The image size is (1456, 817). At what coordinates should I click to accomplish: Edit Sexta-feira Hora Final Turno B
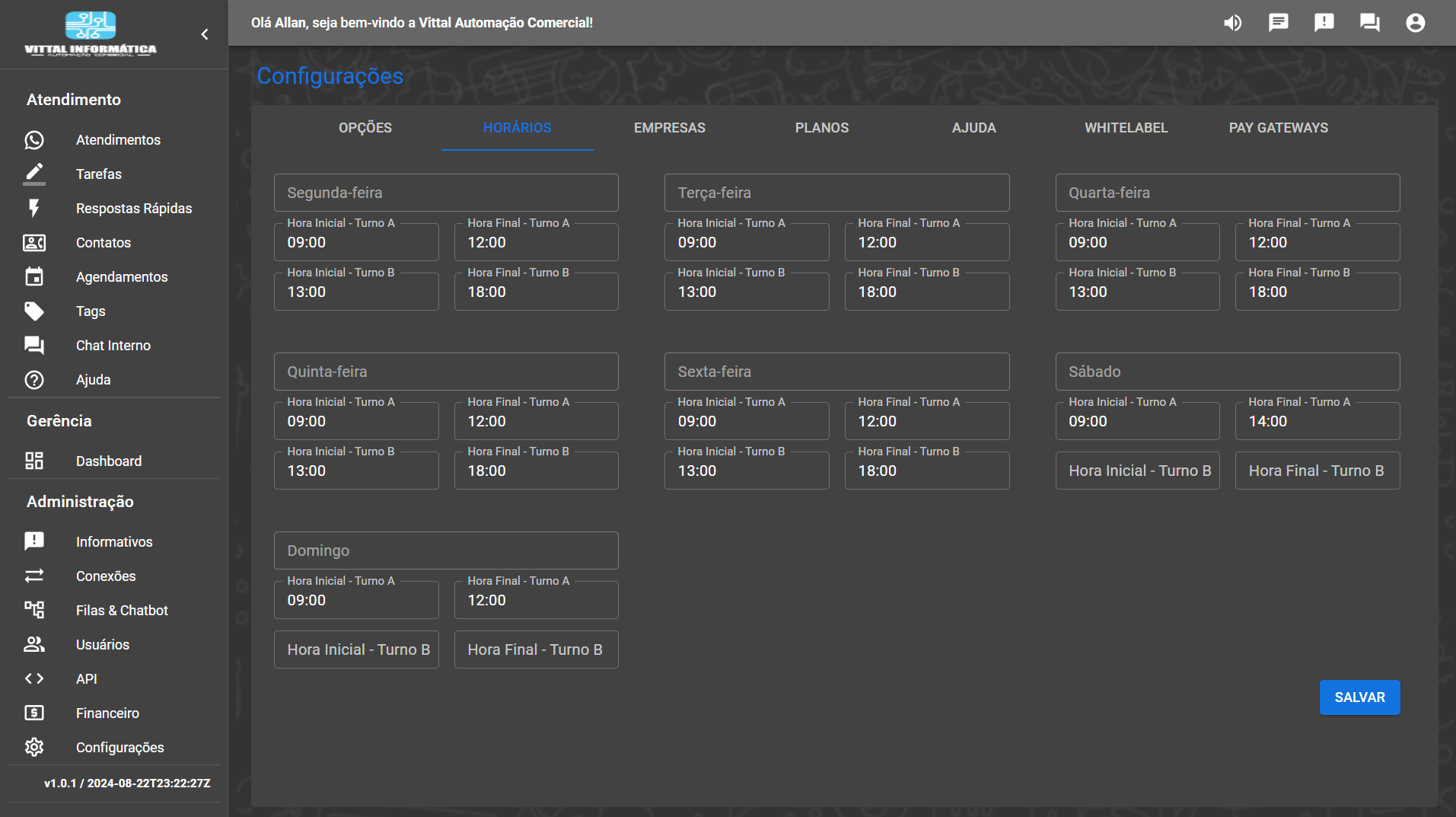pyautogui.click(x=927, y=471)
